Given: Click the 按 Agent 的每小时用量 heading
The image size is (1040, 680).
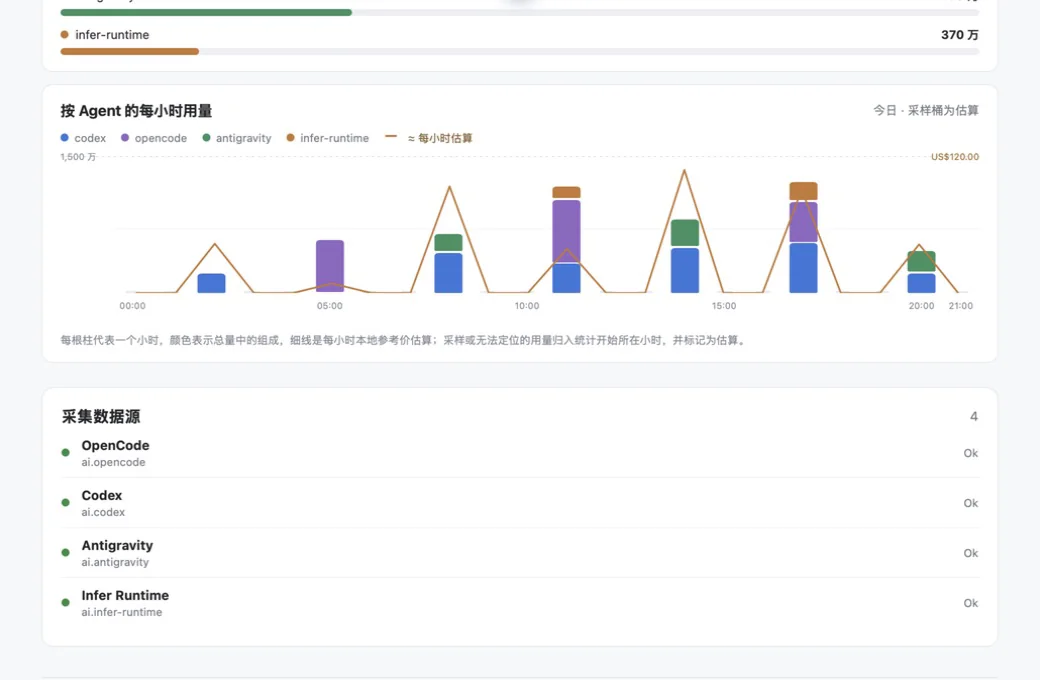Looking at the screenshot, I should [136, 111].
